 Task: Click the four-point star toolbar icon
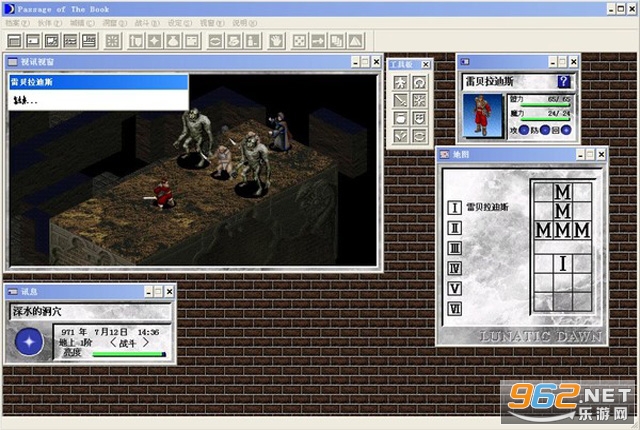(155, 41)
